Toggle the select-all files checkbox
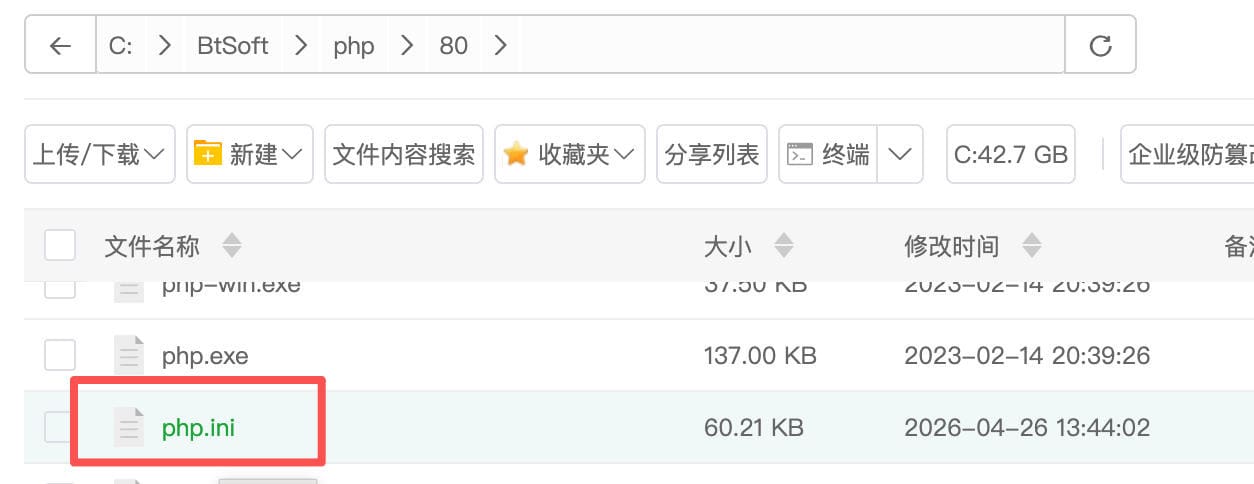The width and height of the screenshot is (1254, 484). pos(60,246)
